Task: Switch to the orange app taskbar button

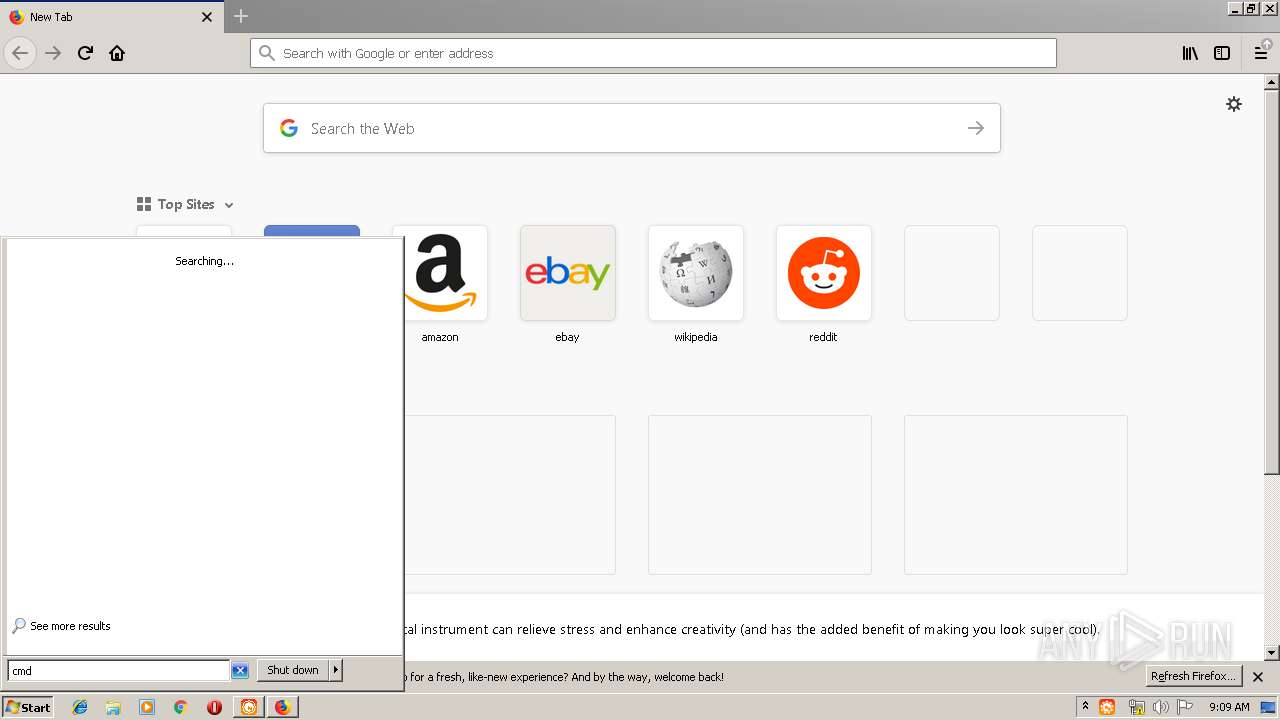Action: coord(248,707)
